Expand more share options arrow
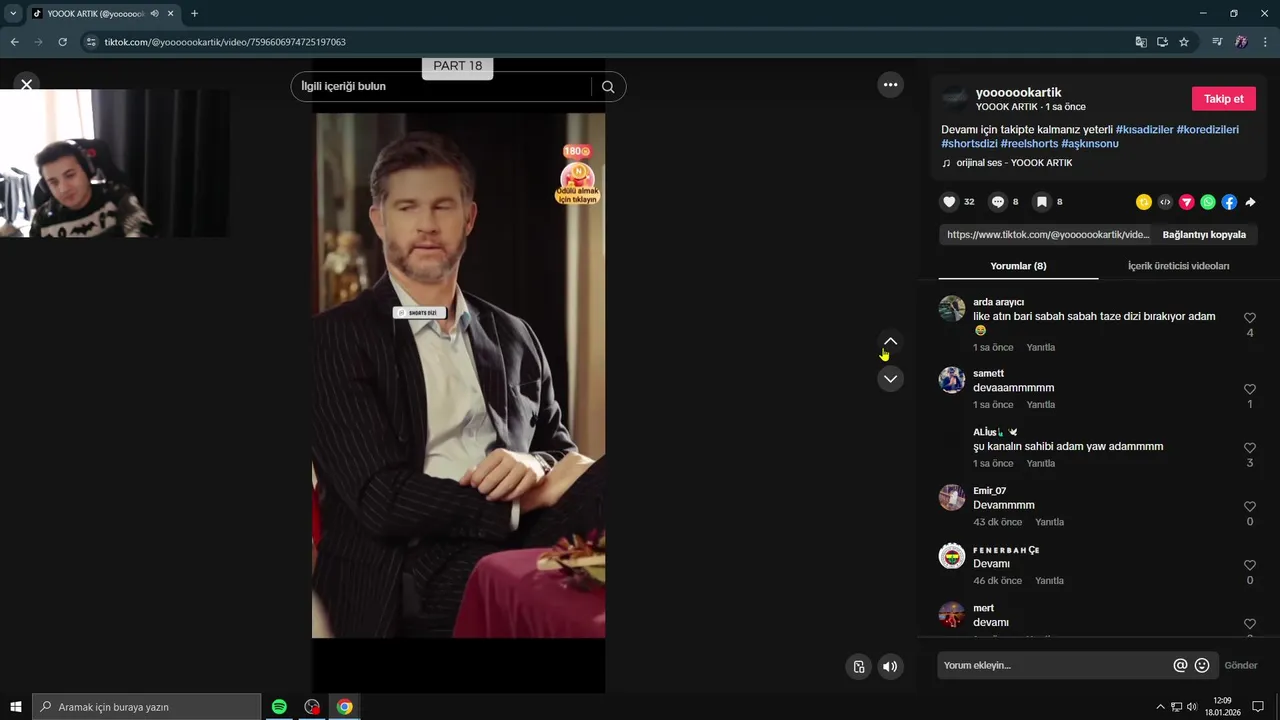1280x720 pixels. coord(1250,202)
